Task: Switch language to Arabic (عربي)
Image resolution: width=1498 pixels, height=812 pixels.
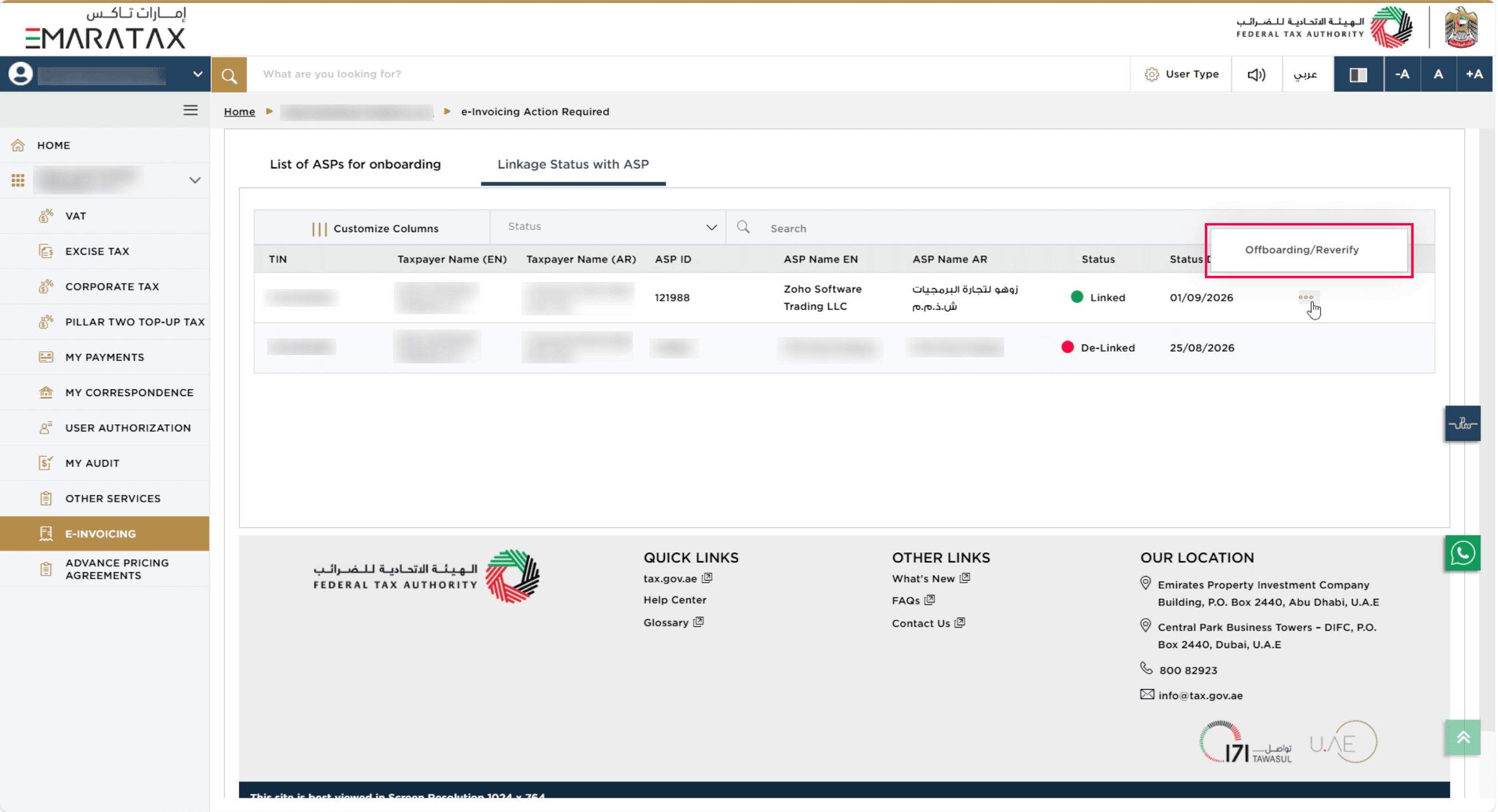Action: click(1306, 74)
